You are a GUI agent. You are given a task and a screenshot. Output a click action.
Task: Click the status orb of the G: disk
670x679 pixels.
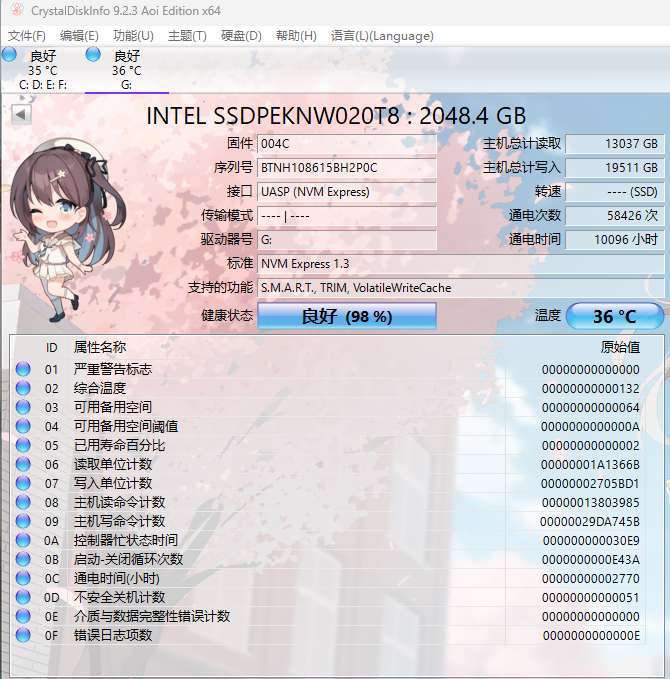[93, 55]
